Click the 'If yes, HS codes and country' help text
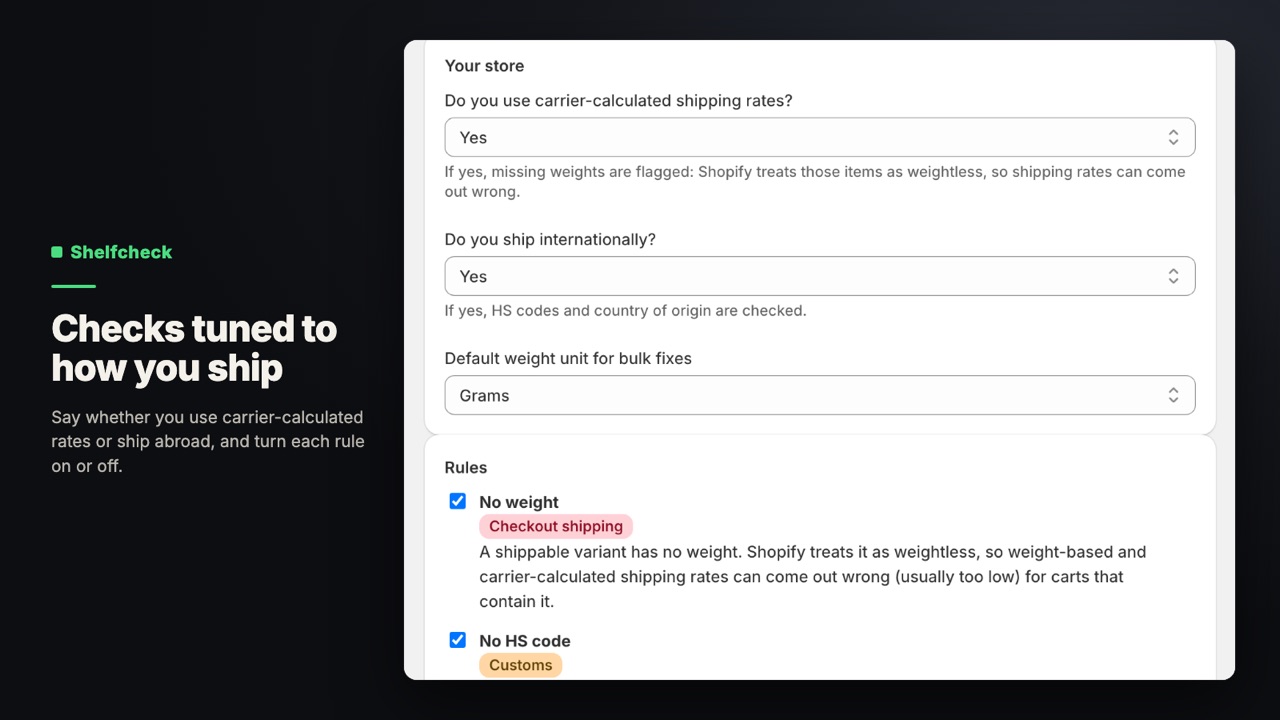Image resolution: width=1280 pixels, height=720 pixels. (x=625, y=311)
